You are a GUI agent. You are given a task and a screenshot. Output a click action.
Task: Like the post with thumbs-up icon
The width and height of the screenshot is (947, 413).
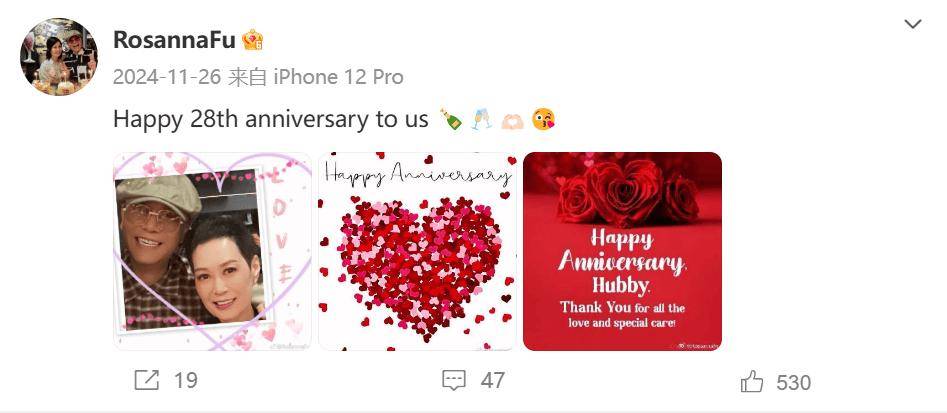[751, 382]
